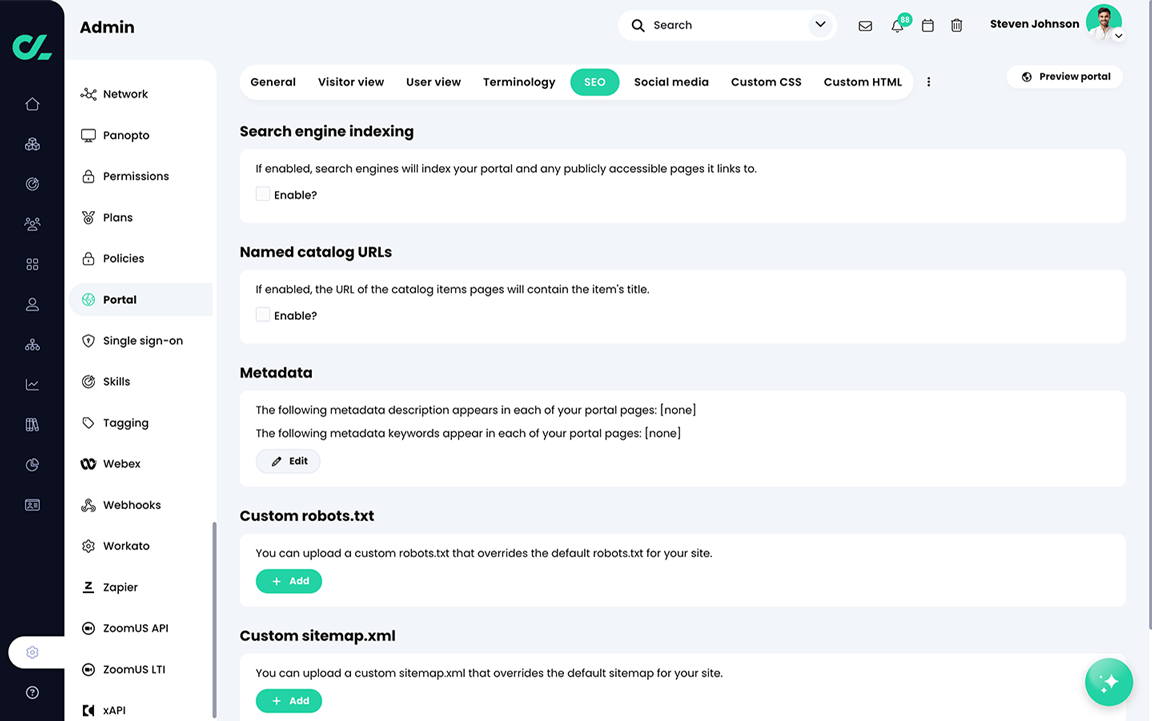Open the notifications bell with 88 badge
The image size is (1152, 721).
click(x=897, y=25)
